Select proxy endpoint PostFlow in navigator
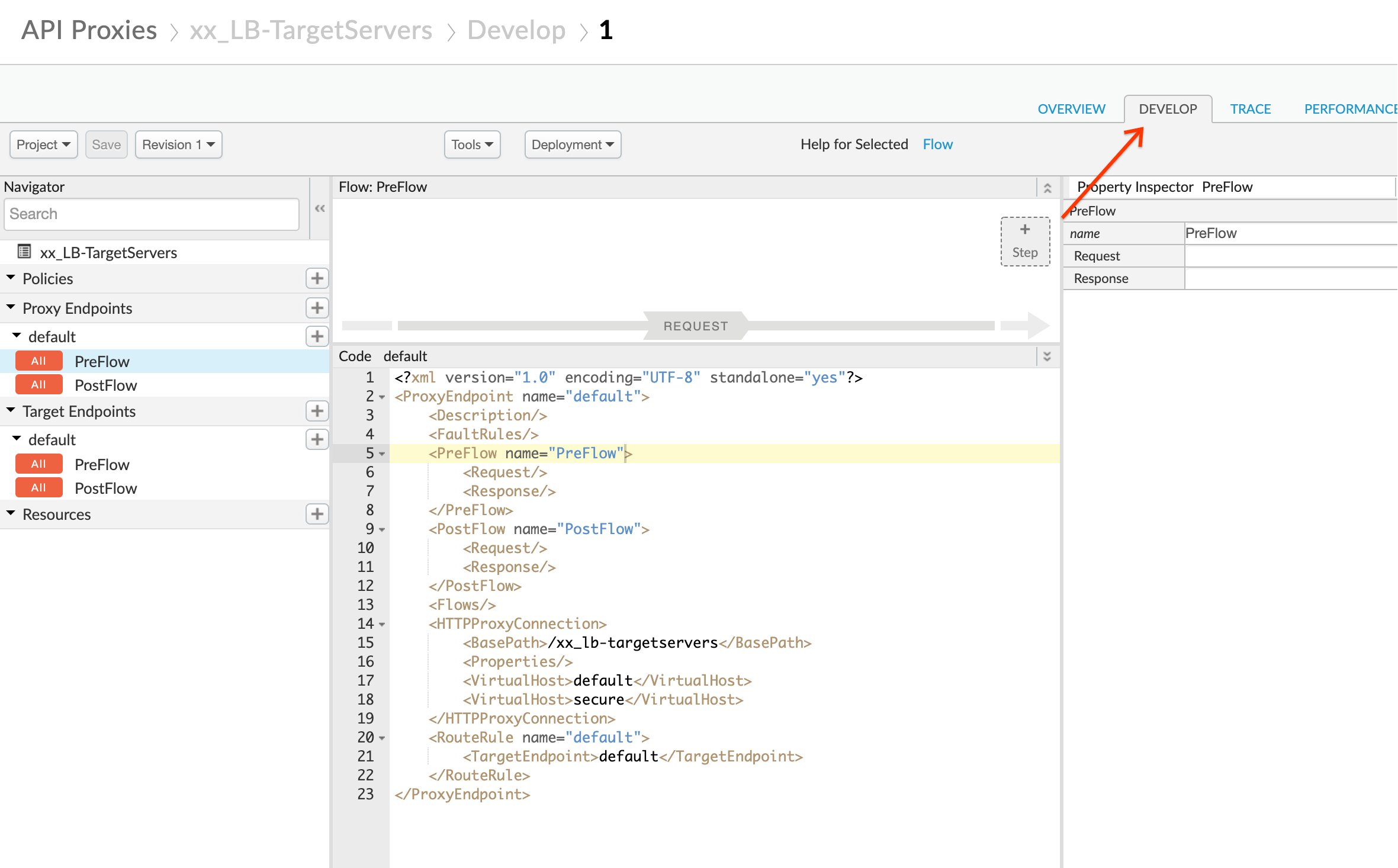Image resolution: width=1398 pixels, height=868 pixels. tap(105, 385)
